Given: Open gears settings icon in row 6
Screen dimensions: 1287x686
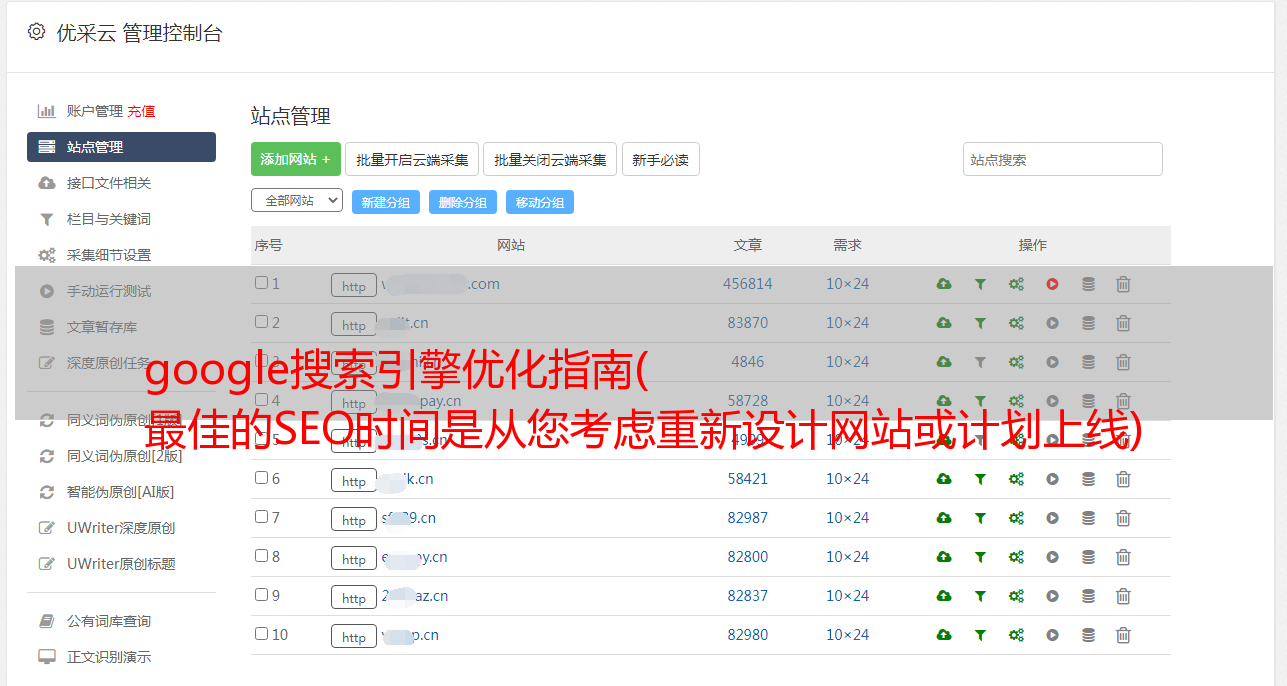Looking at the screenshot, I should tap(1016, 479).
